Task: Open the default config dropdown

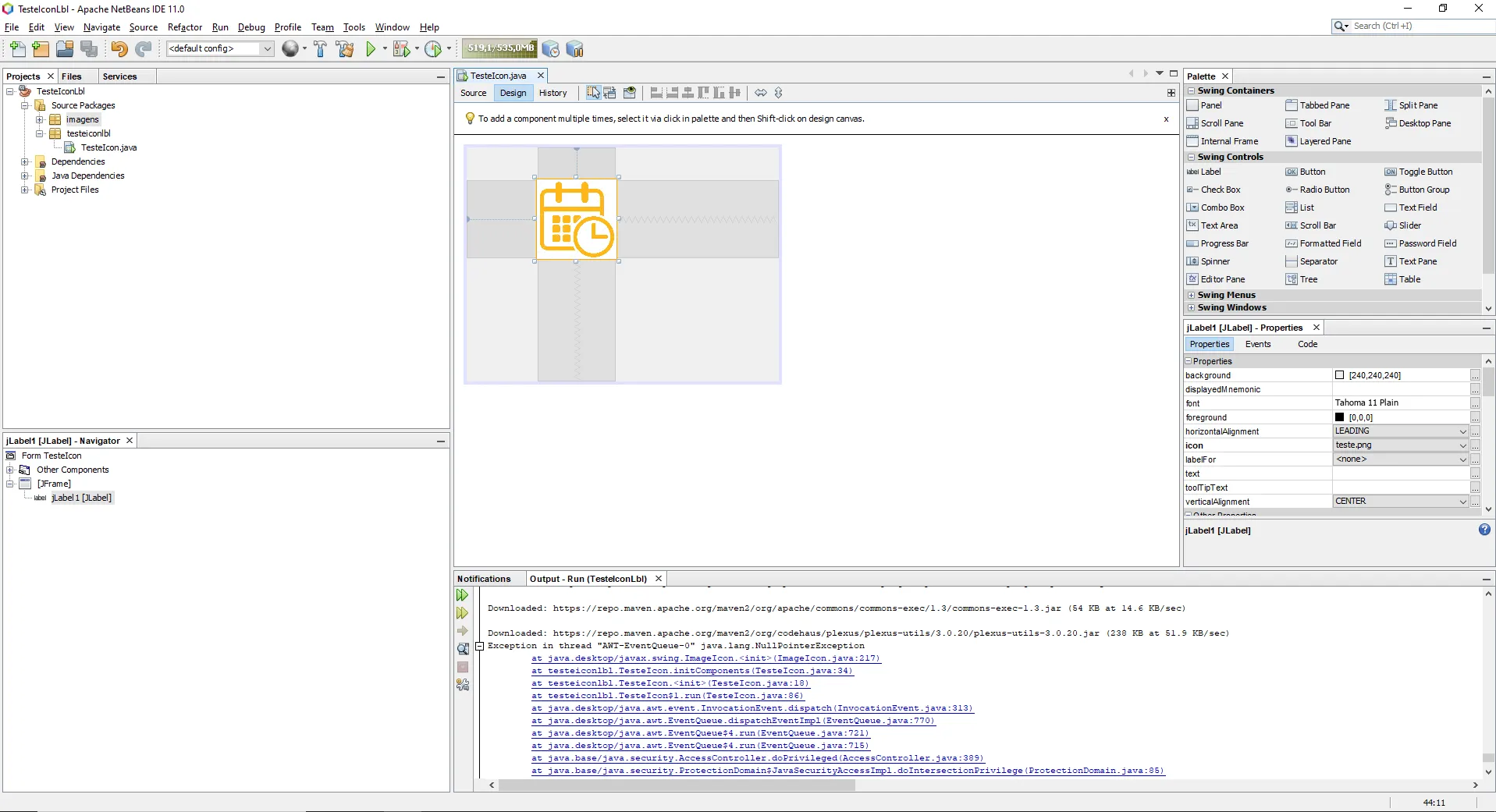Action: tap(267, 48)
